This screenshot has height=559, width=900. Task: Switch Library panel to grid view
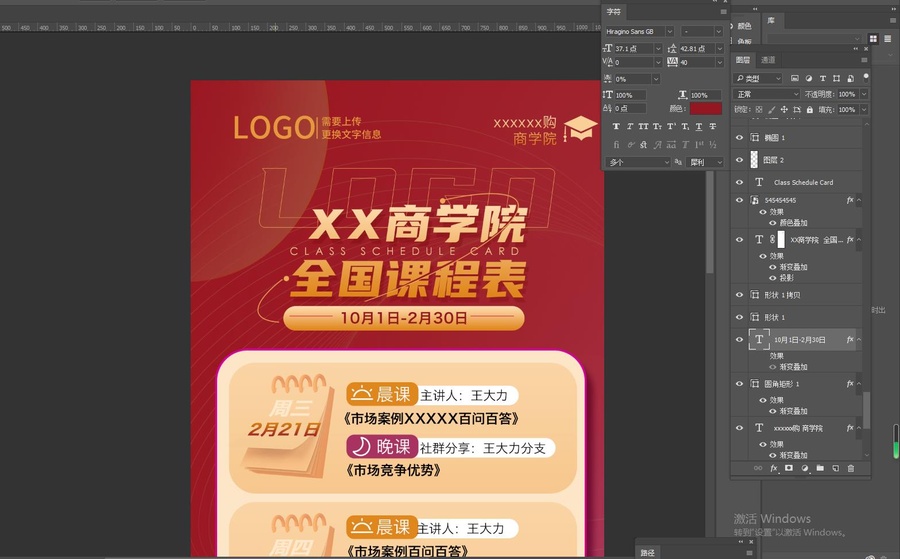click(x=873, y=38)
